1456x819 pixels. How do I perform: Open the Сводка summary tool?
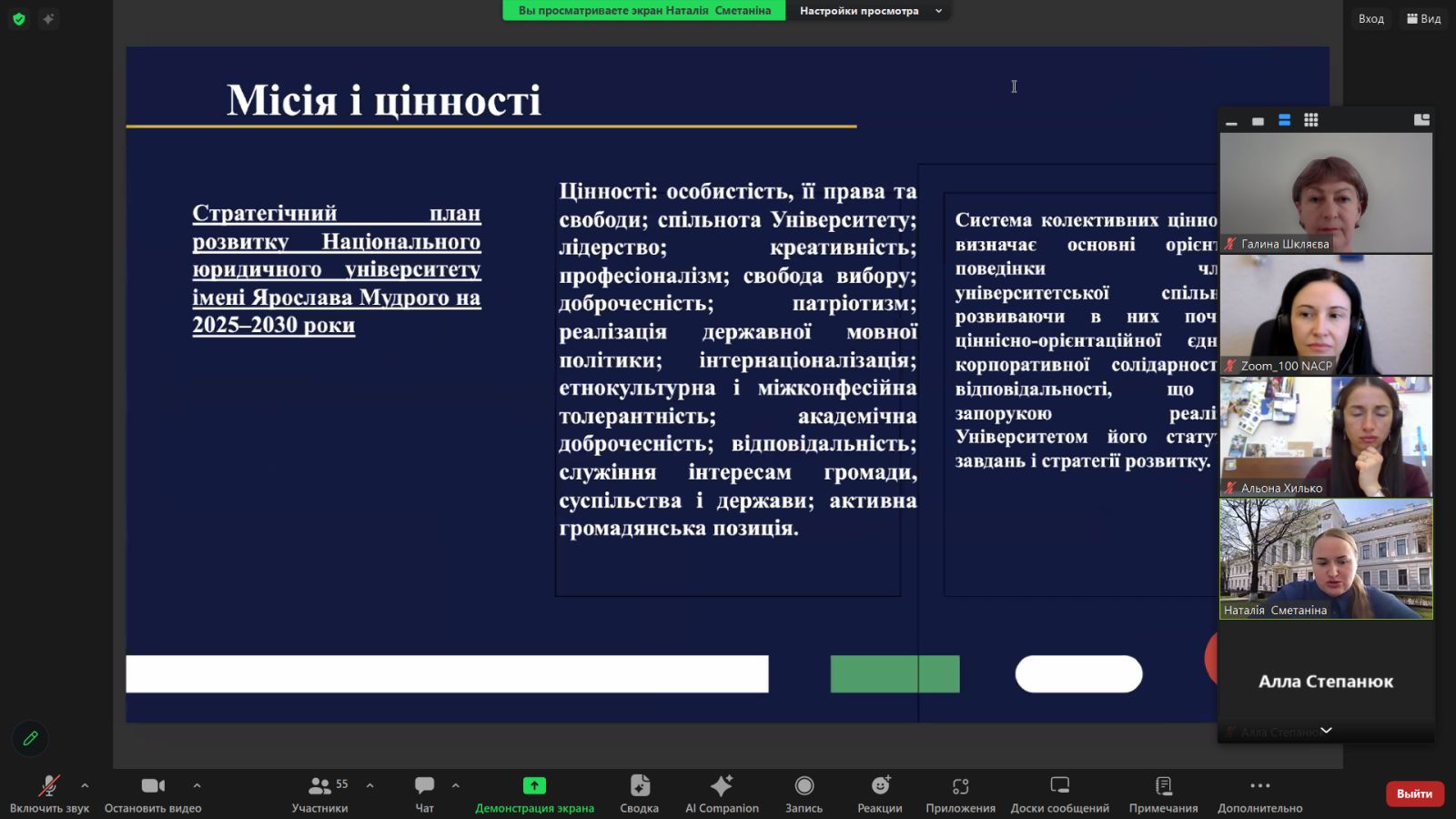(x=639, y=793)
